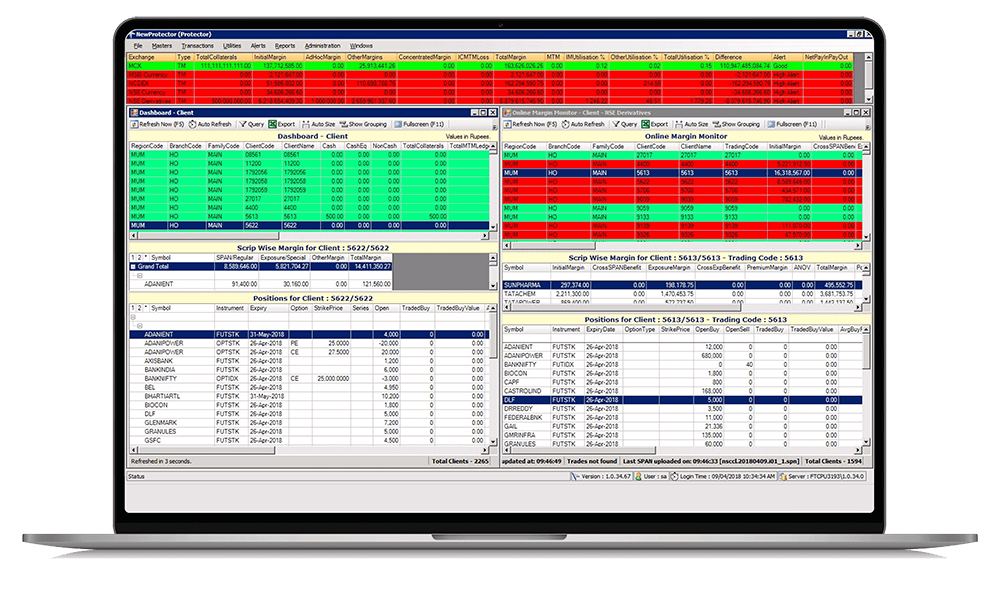The height and width of the screenshot is (594, 1000).
Task: Select the GLENMARK row in Positions for Client 5622
Action: pyautogui.click(x=310, y=422)
